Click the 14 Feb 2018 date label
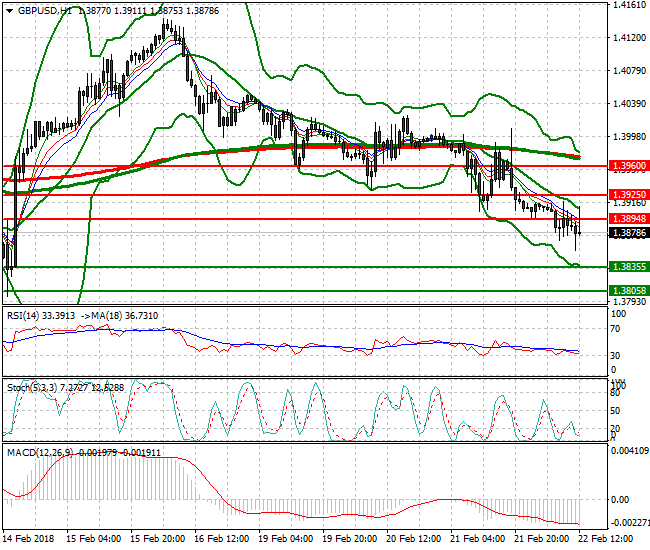This screenshot has height=550, width=650. 29,539
